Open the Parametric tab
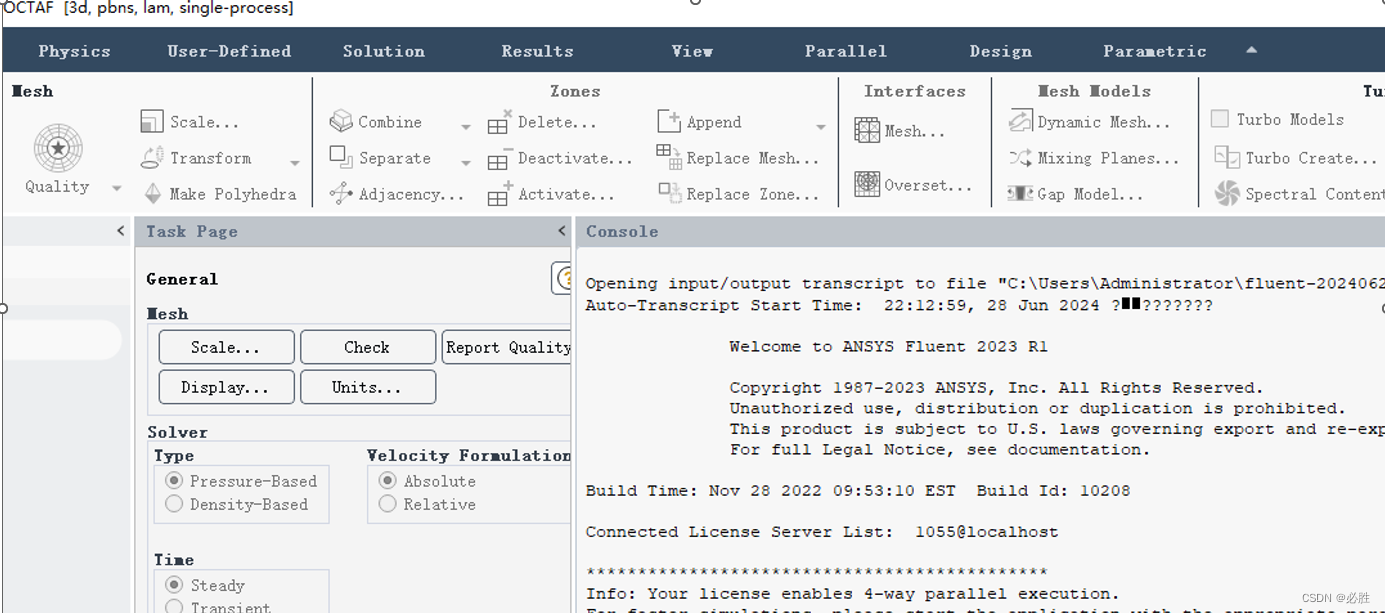Image resolution: width=1385 pixels, height=613 pixels. pyautogui.click(x=1154, y=50)
